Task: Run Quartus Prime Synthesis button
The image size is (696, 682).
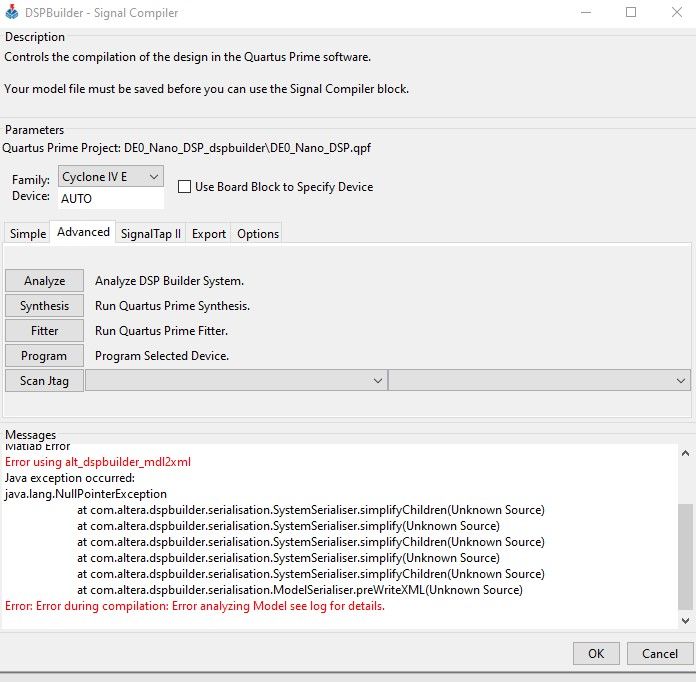Action: click(x=44, y=305)
